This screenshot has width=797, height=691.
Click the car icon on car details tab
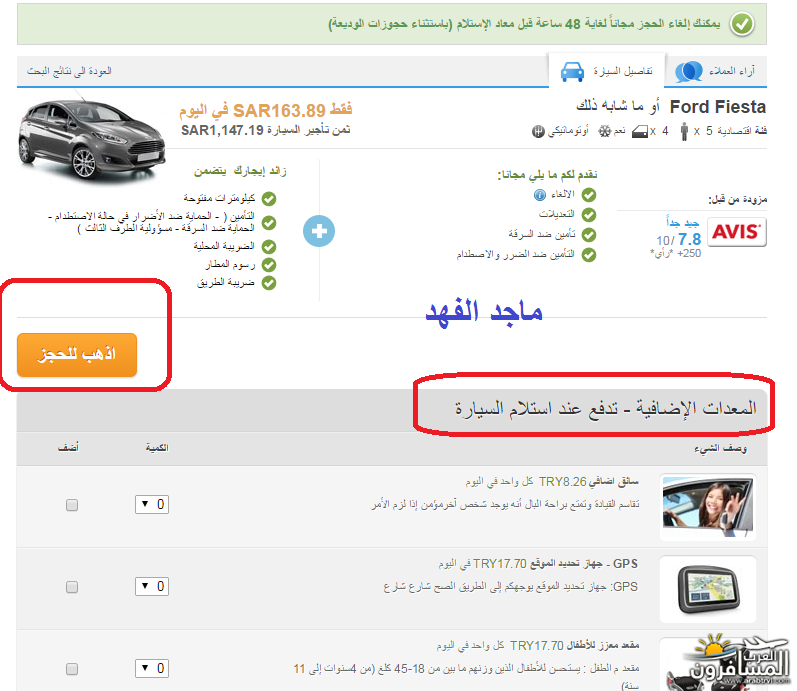pyautogui.click(x=572, y=72)
